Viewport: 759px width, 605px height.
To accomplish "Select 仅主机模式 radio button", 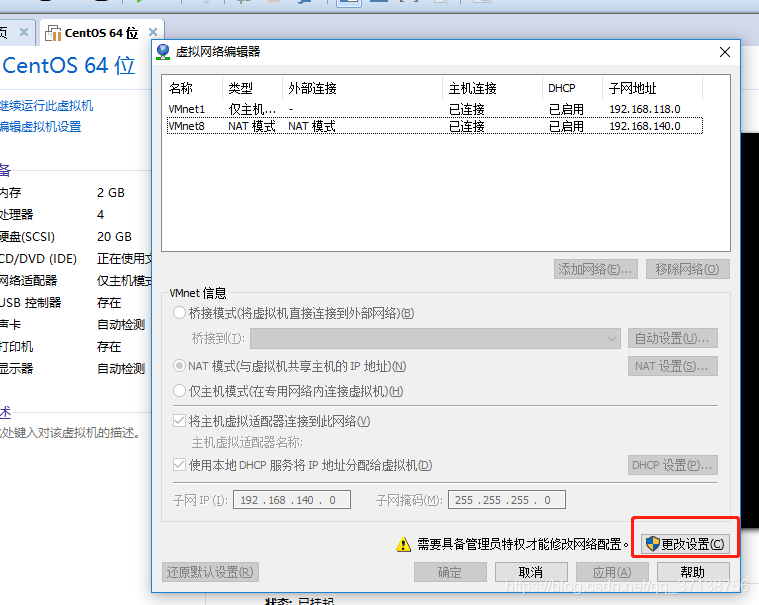I will pos(180,391).
